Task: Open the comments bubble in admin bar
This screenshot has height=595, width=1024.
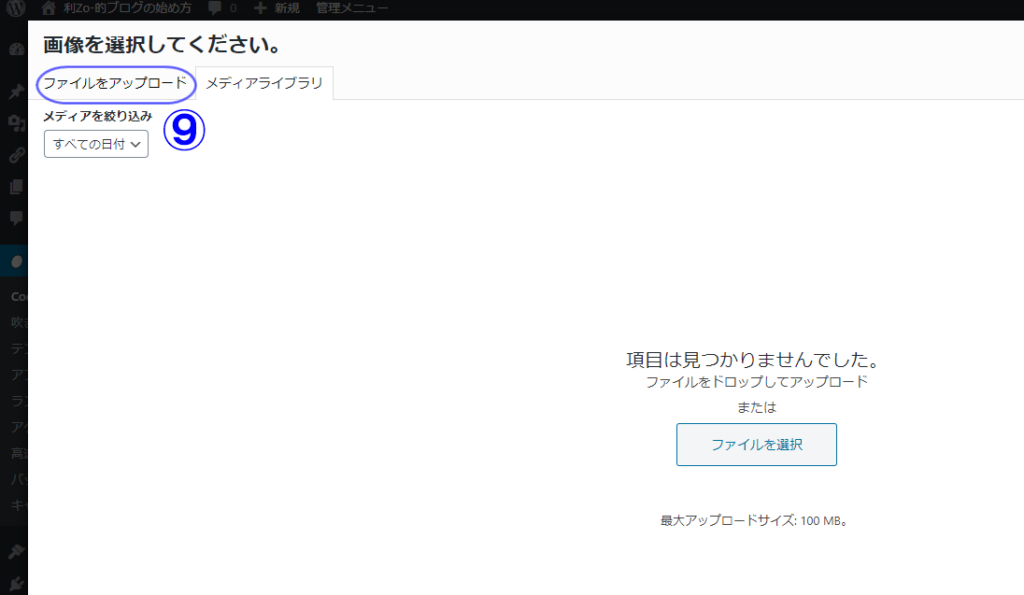Action: pos(216,8)
